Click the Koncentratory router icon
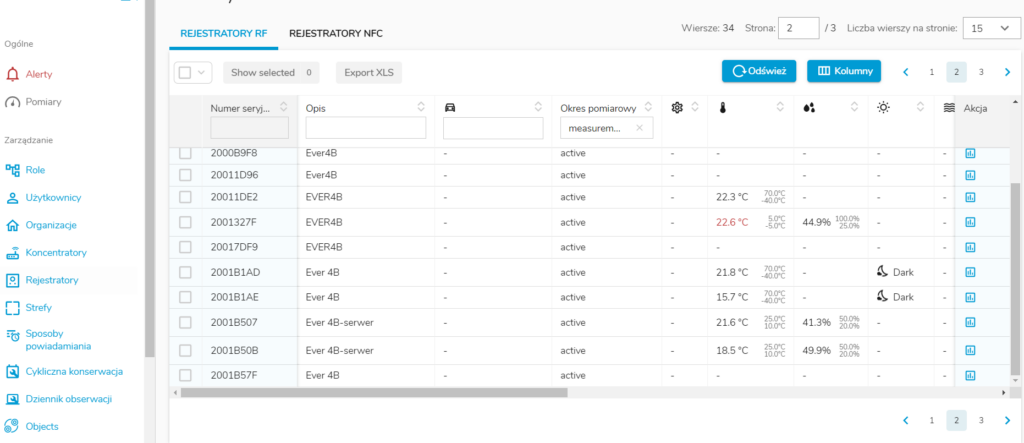The image size is (1024, 443). 12,253
